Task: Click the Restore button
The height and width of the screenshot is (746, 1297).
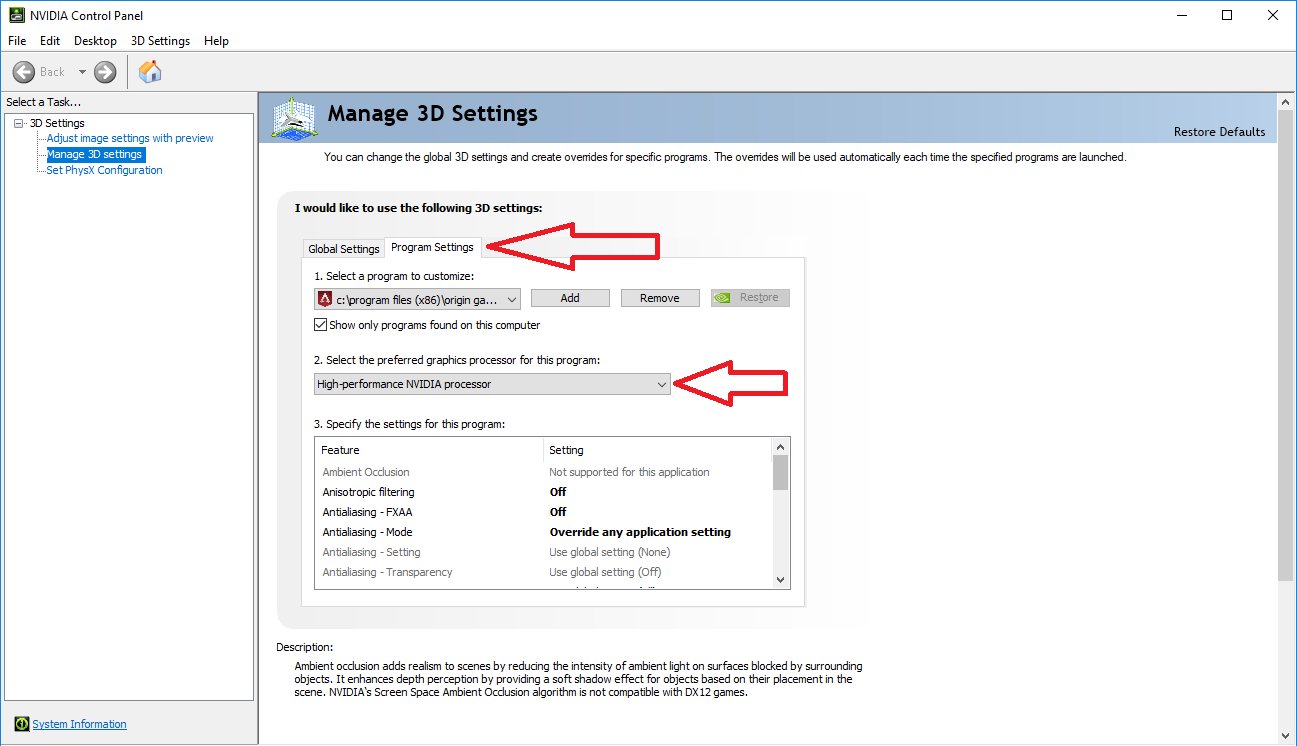Action: pos(750,298)
